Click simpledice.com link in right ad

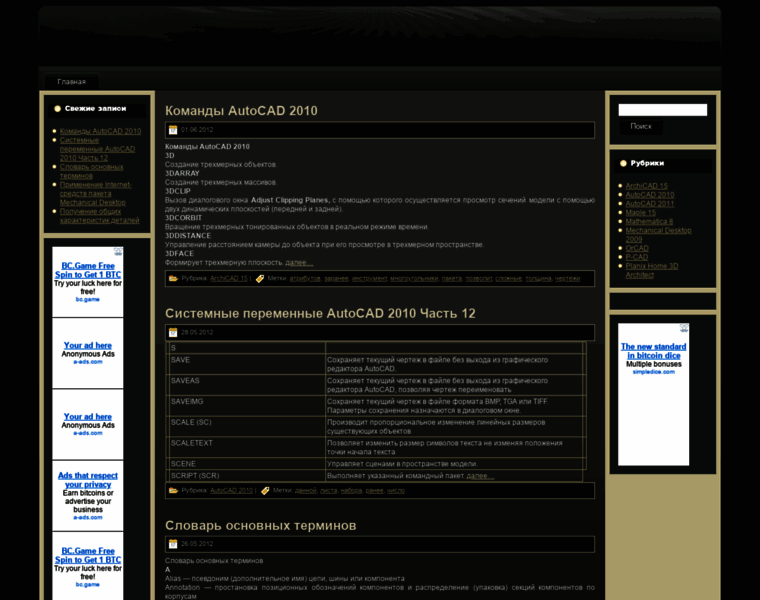tap(653, 372)
